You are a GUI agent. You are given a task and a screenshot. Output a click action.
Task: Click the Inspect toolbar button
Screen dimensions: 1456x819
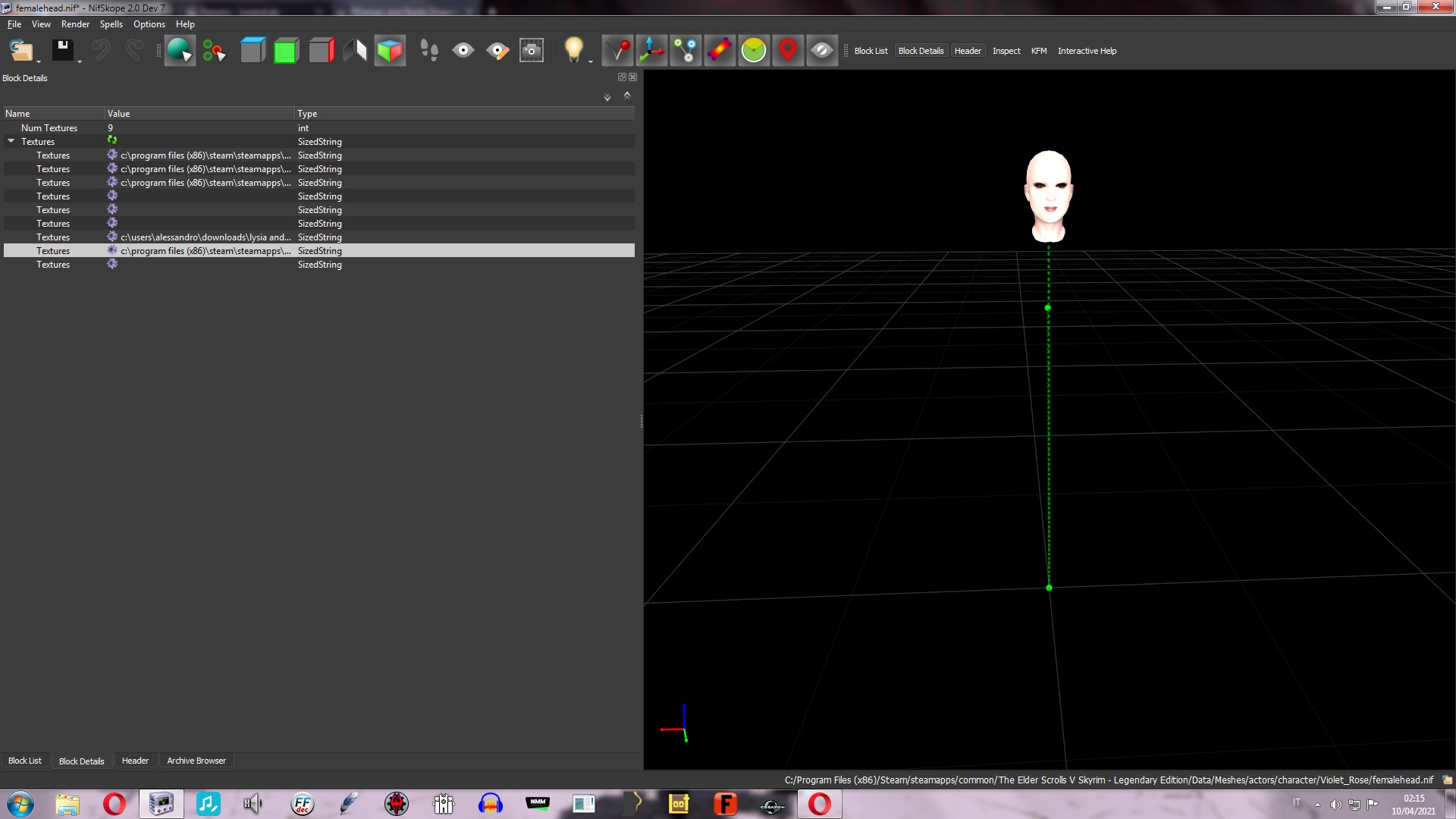pos(1006,51)
